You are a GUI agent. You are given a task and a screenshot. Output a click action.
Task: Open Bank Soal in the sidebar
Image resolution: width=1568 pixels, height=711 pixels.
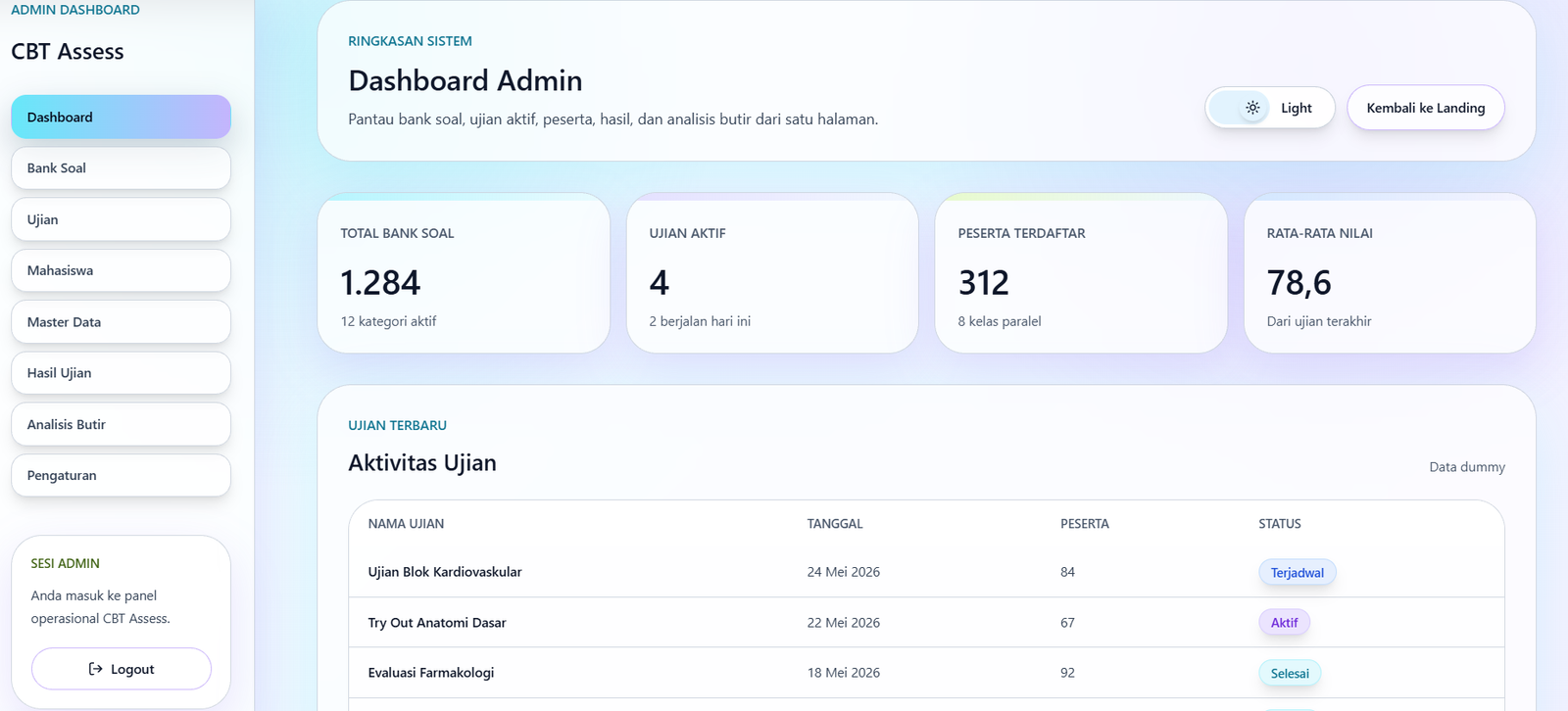[121, 168]
